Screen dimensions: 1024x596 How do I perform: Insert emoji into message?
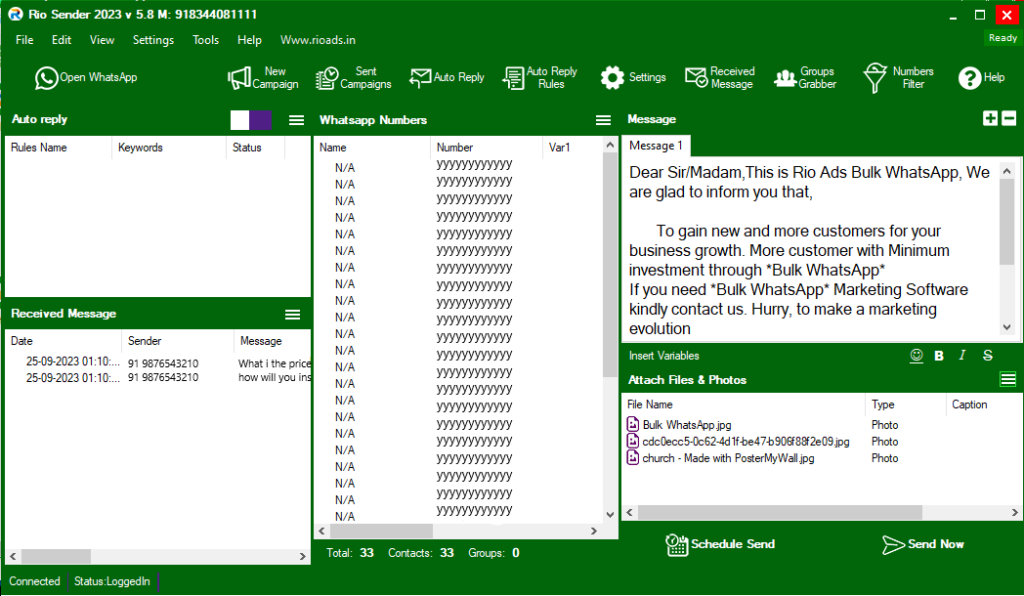916,355
